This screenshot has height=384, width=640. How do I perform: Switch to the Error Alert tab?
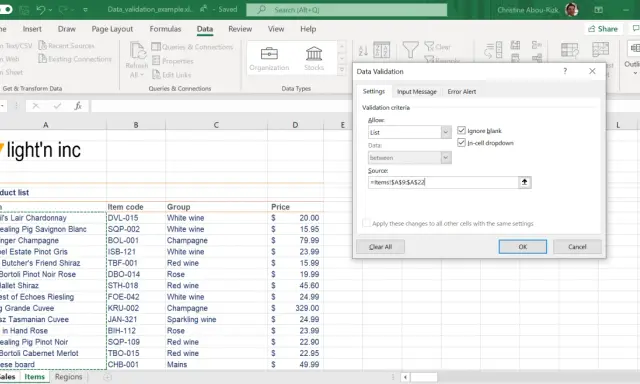[x=462, y=91]
